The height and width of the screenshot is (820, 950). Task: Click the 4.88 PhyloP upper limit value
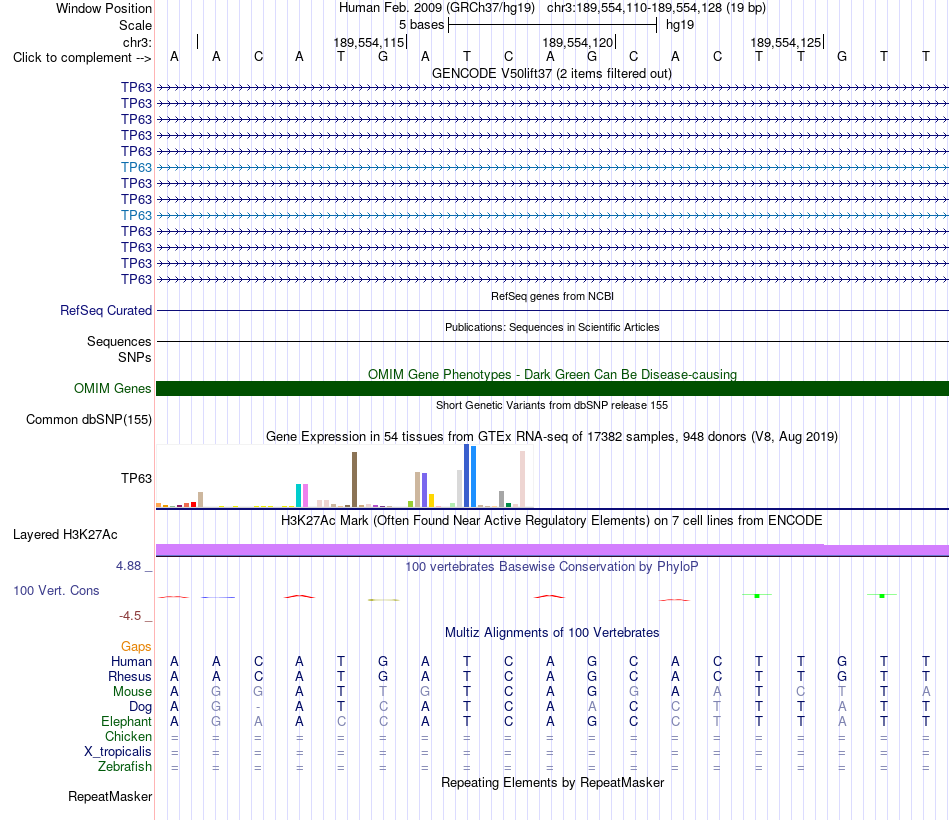click(128, 566)
